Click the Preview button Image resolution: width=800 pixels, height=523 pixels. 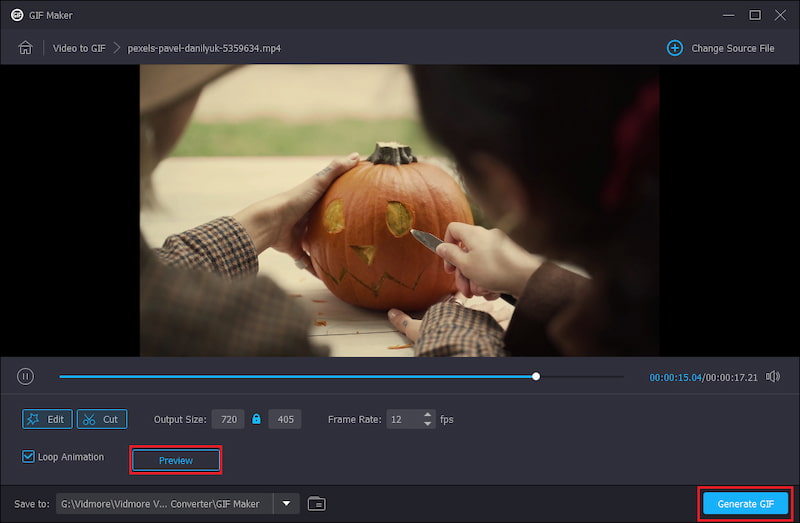point(175,460)
